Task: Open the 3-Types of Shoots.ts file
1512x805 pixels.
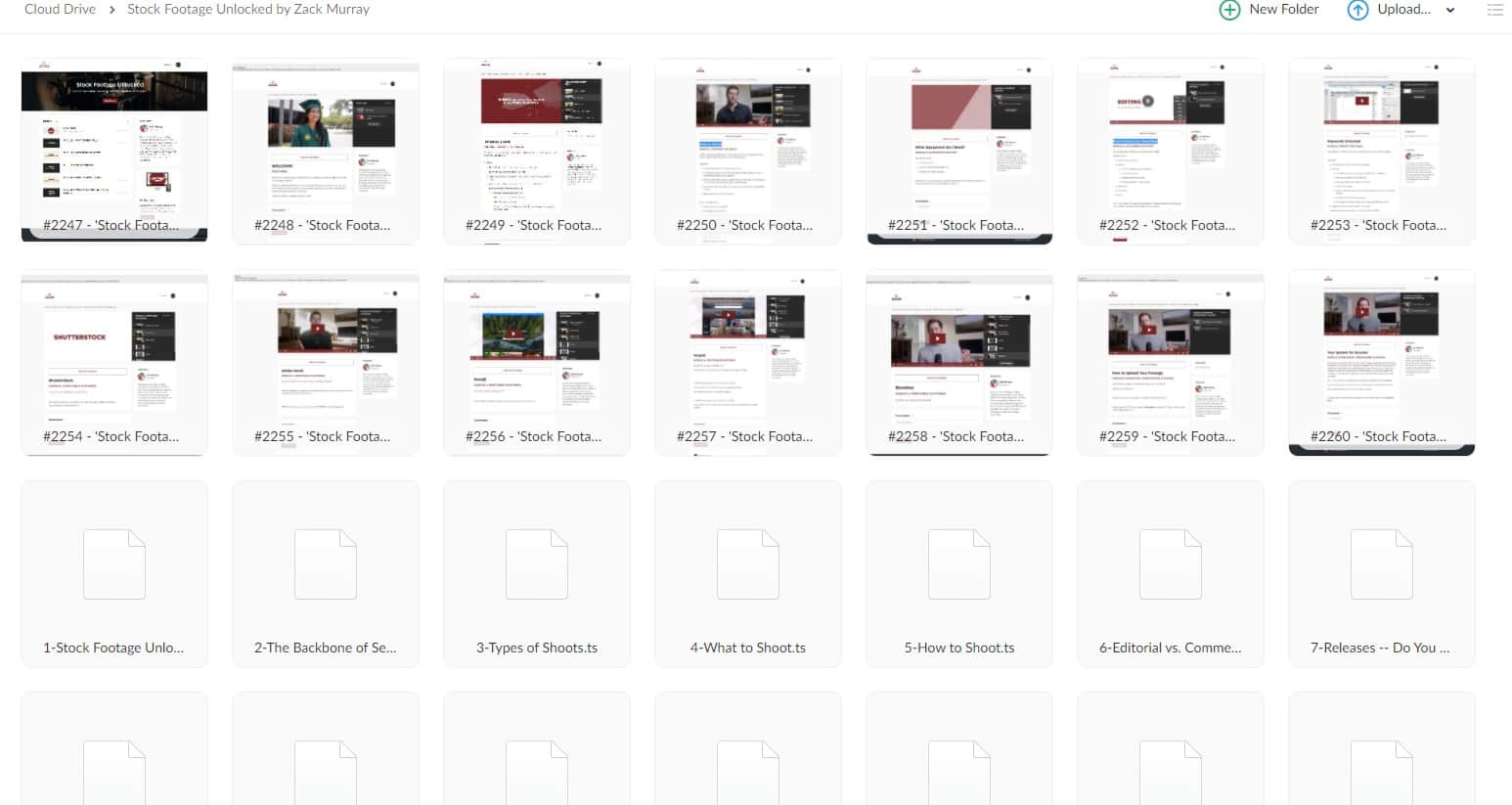Action: [x=536, y=574]
